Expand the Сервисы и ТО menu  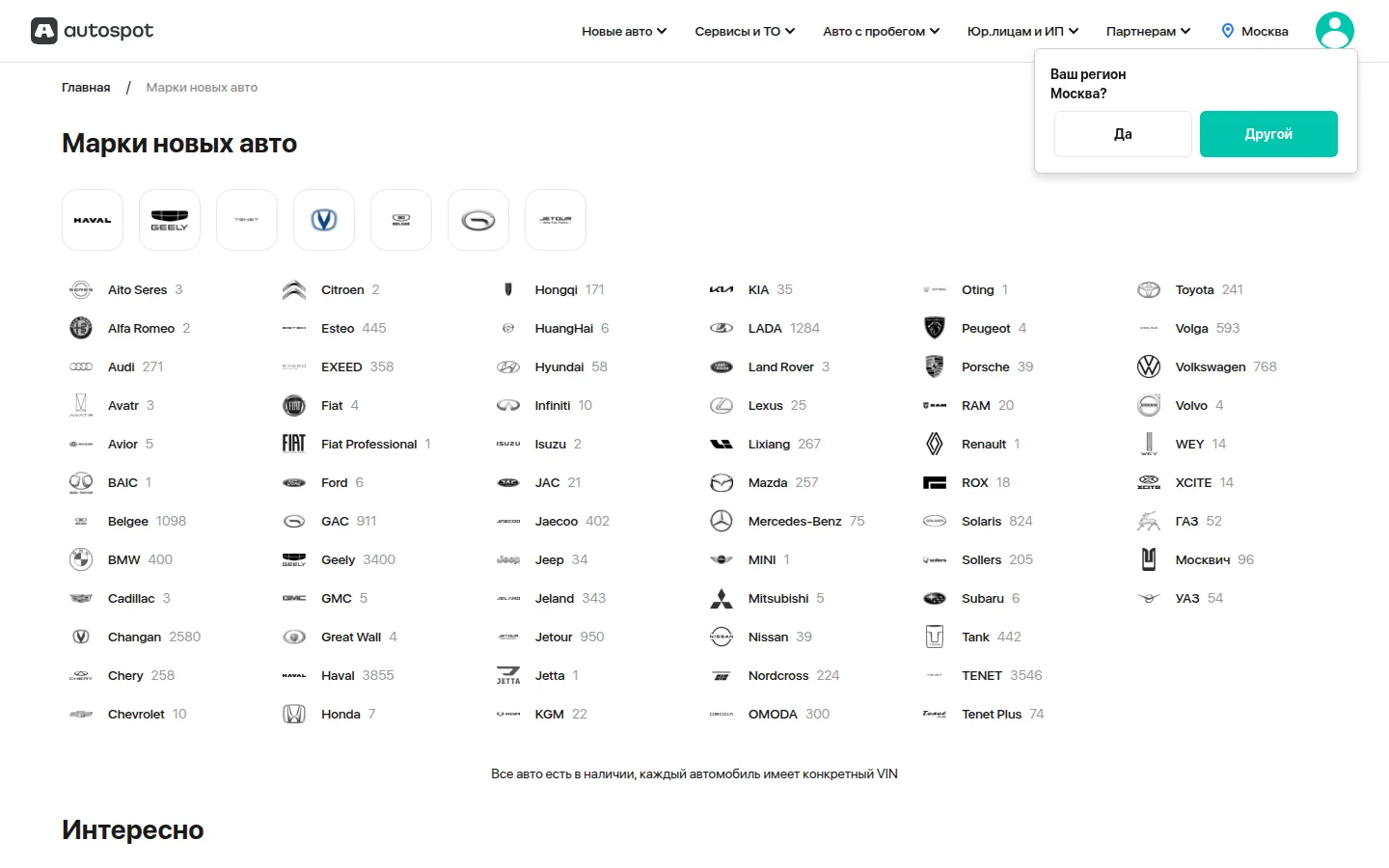[x=745, y=31]
